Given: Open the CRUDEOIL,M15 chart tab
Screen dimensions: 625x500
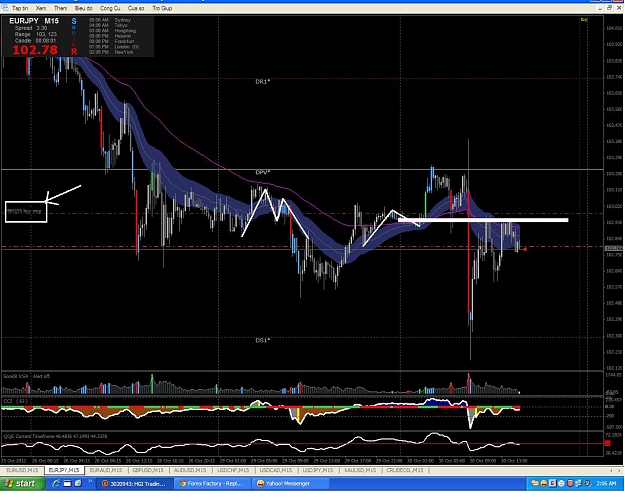Looking at the screenshot, I should pyautogui.click(x=405, y=470).
